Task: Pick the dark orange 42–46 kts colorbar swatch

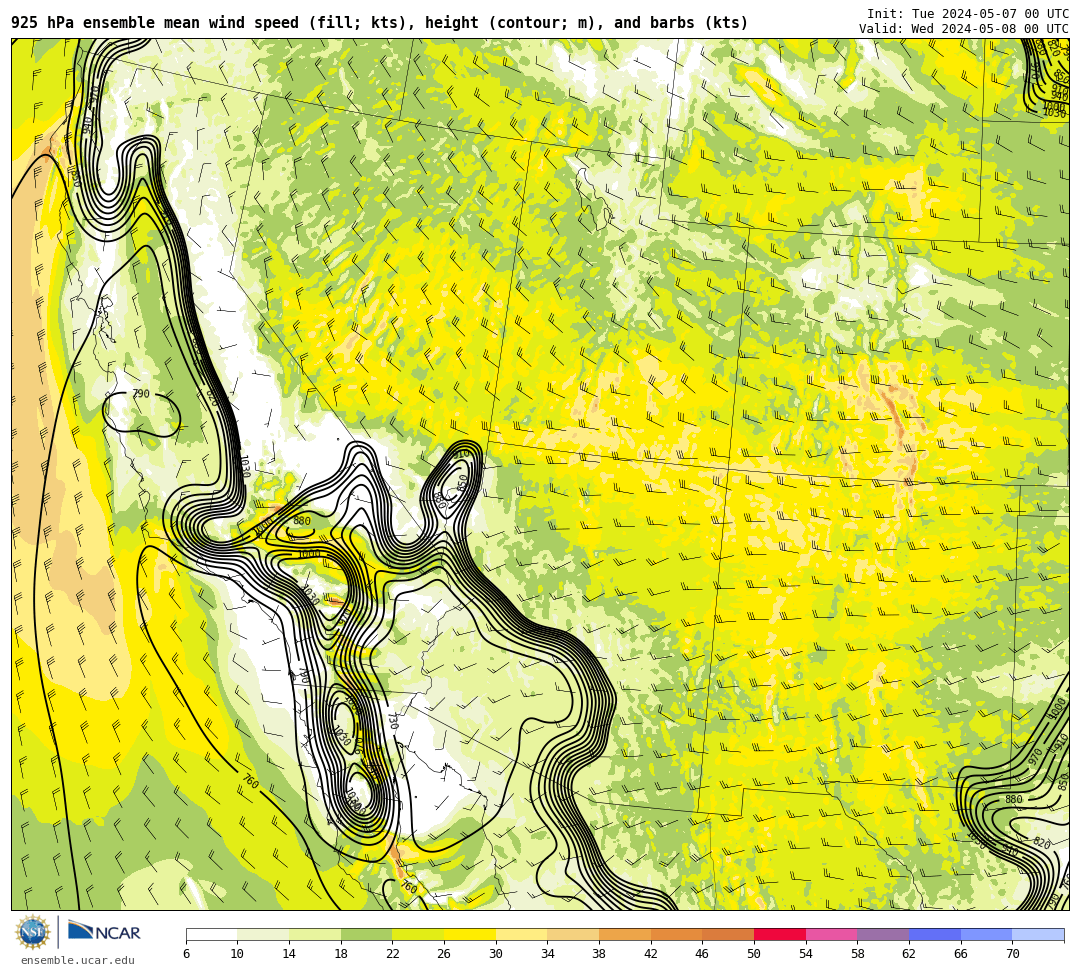Action: (676, 934)
